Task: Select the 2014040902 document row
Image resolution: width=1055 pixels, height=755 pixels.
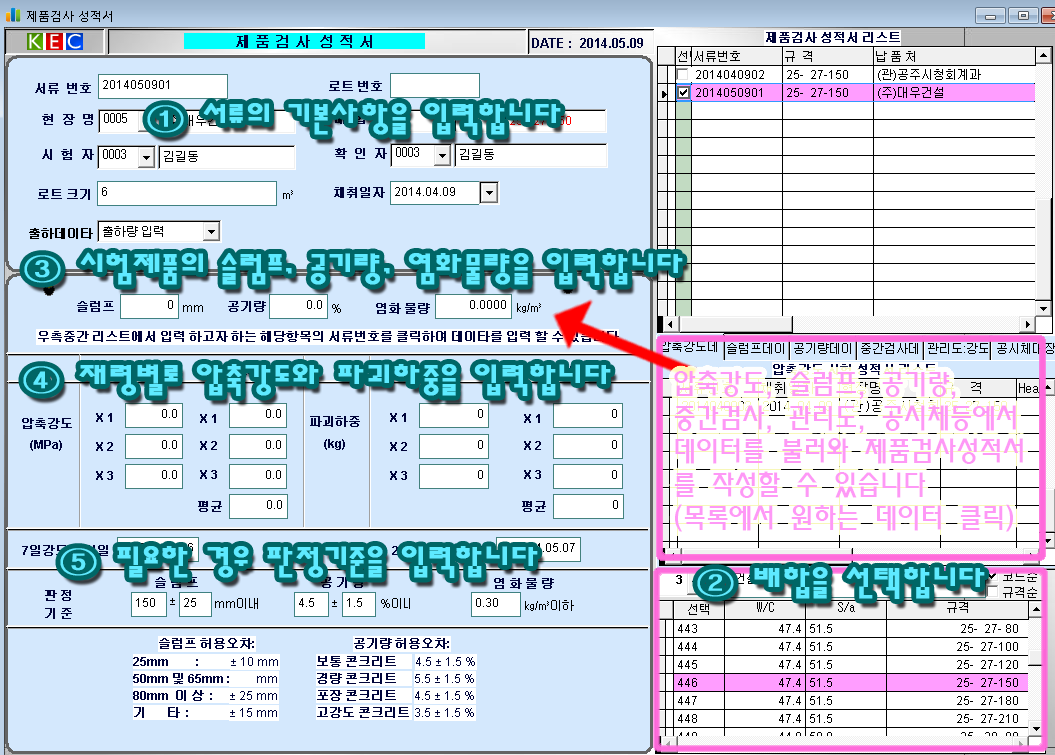Action: (x=855, y=75)
